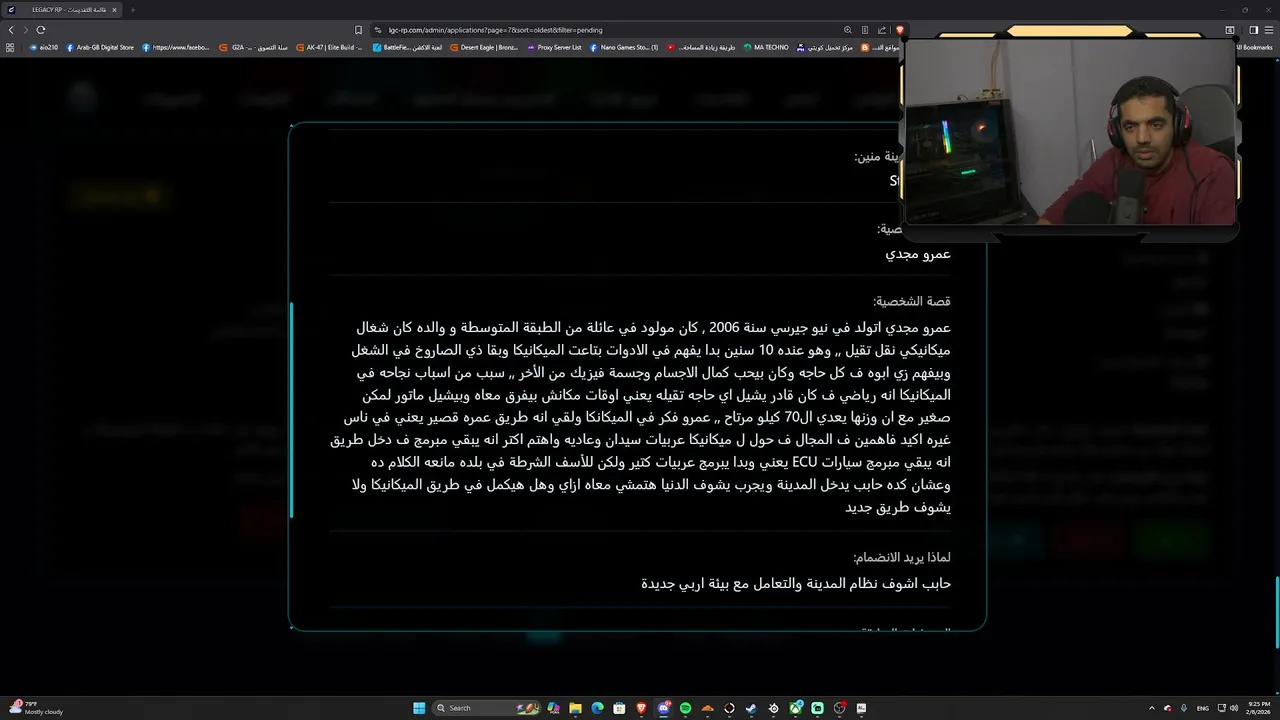Open Discord from taskbar
Viewport: 1280px width, 720px height.
click(663, 708)
